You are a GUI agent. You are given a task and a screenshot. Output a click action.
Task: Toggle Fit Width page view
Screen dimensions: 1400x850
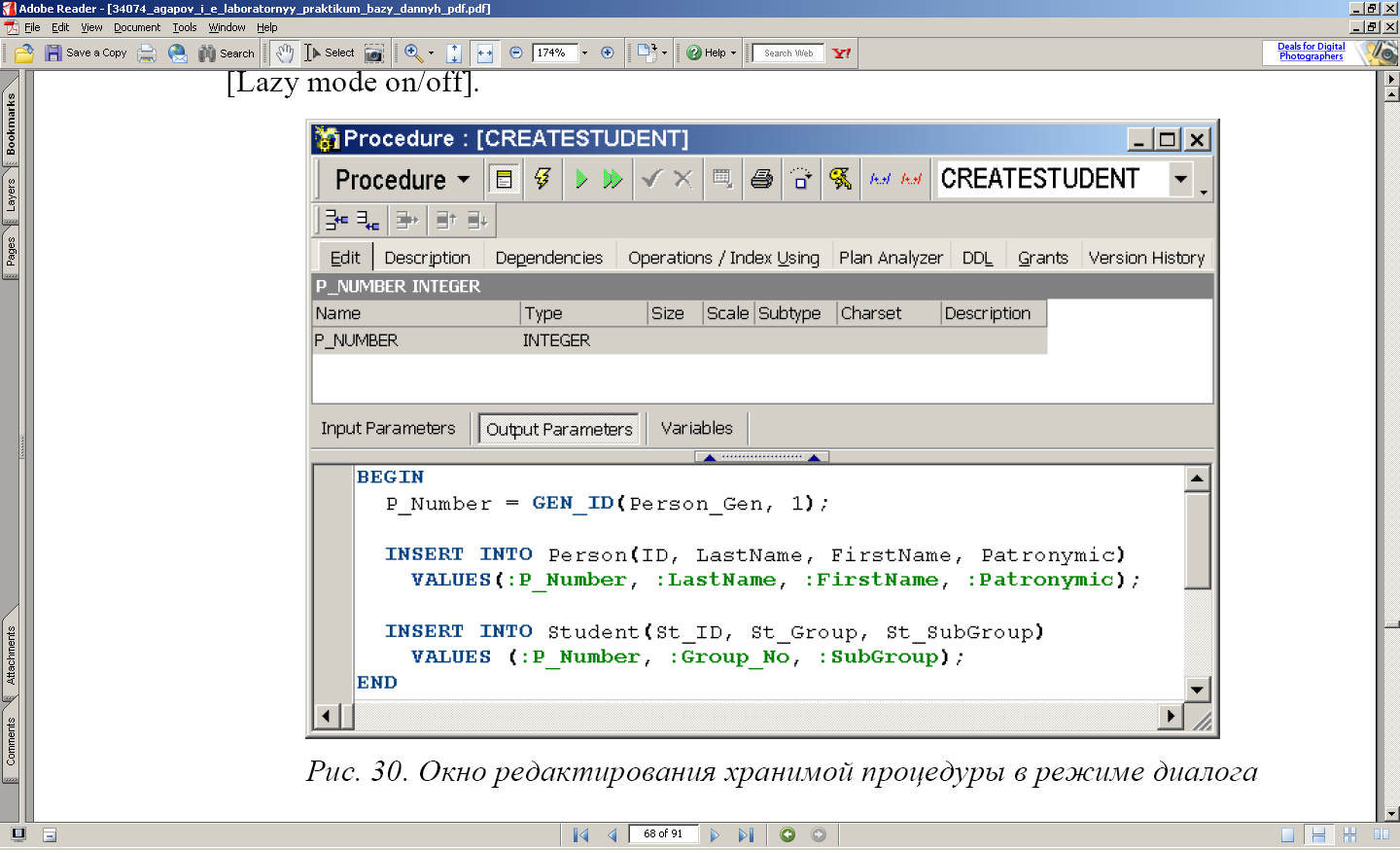click(x=484, y=53)
